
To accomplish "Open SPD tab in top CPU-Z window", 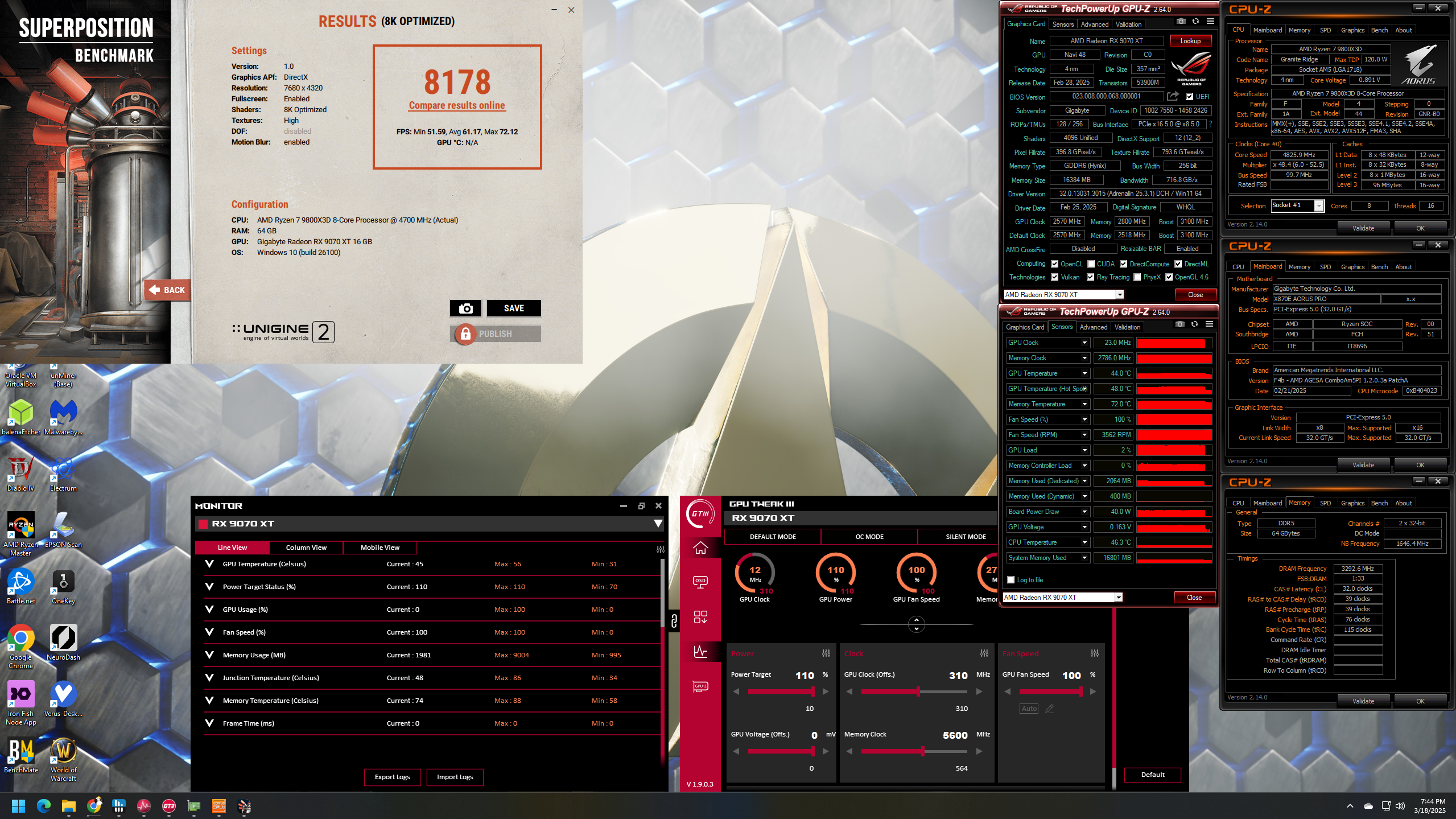I will pyautogui.click(x=1326, y=30).
